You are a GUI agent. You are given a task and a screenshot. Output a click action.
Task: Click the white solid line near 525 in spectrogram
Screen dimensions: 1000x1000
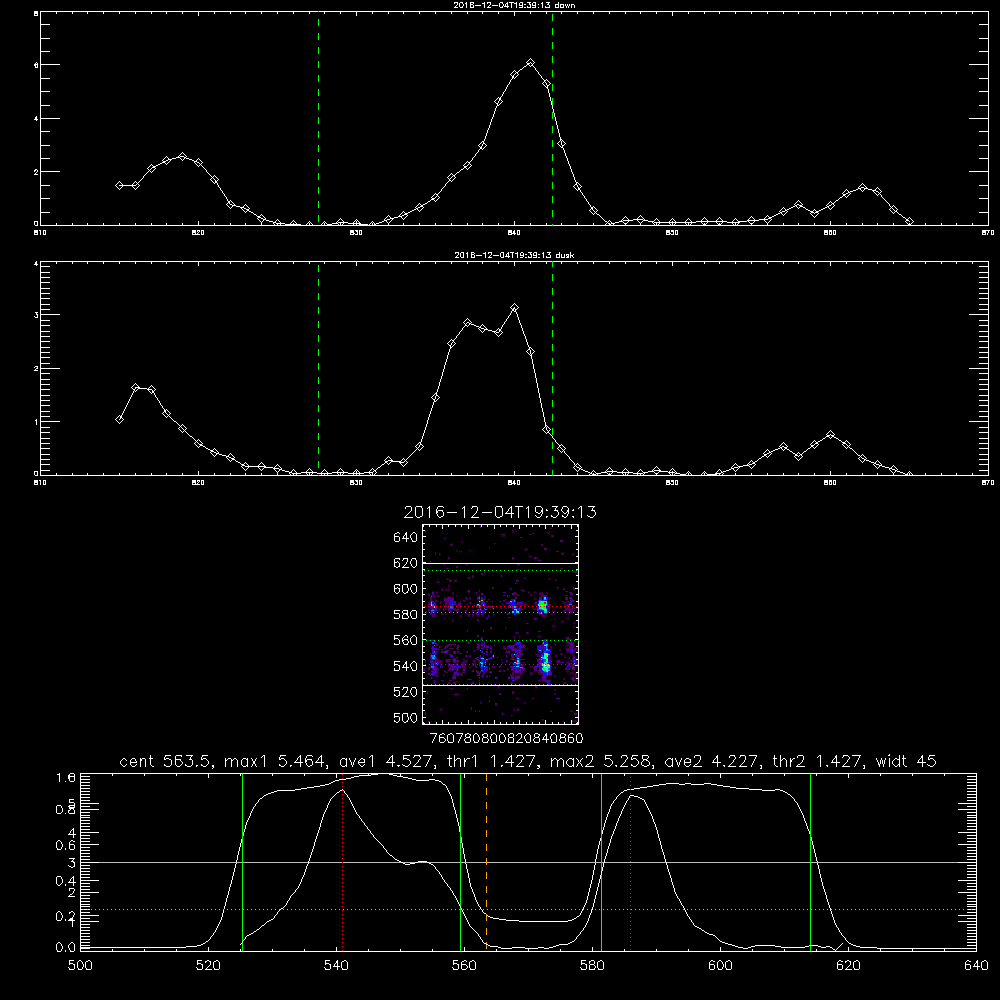500,685
